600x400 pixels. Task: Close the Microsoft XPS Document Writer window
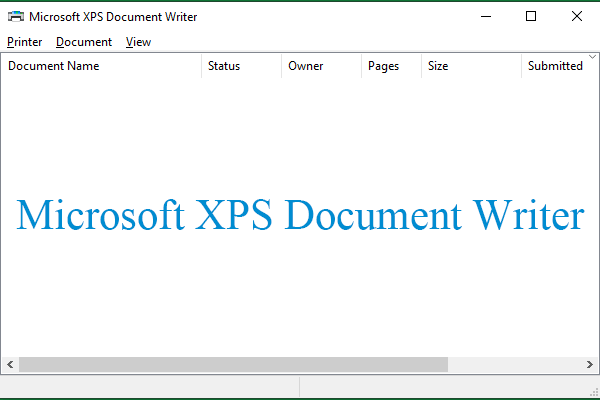(x=577, y=16)
